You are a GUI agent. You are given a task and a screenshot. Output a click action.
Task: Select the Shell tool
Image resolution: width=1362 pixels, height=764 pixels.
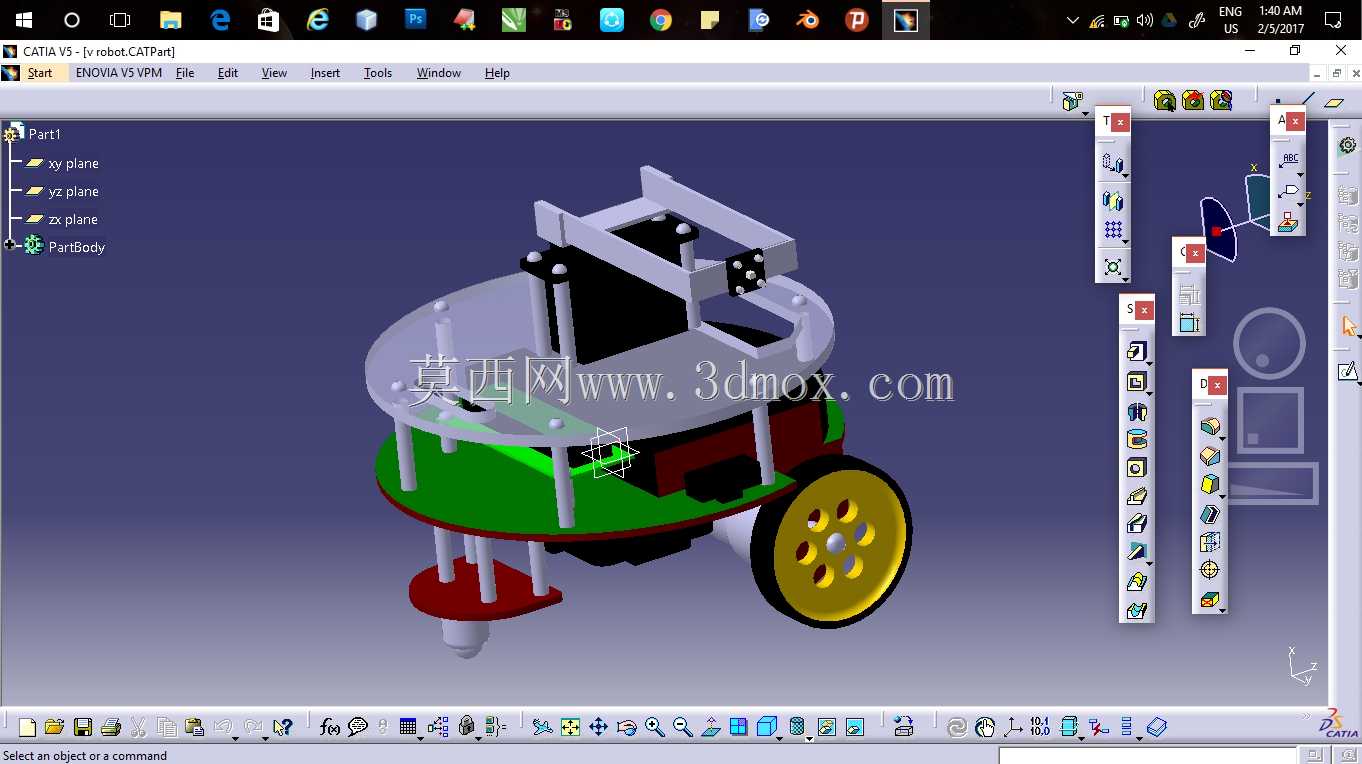coord(1210,514)
